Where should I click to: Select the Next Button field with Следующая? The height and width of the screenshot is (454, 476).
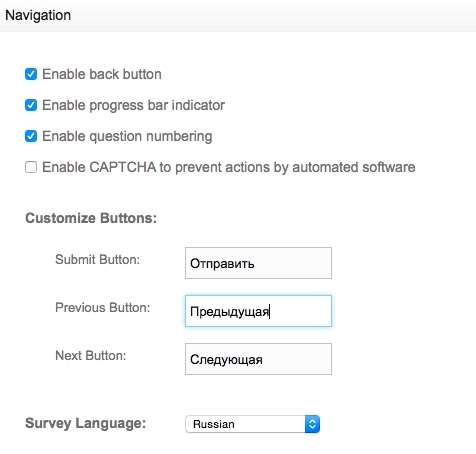[258, 359]
